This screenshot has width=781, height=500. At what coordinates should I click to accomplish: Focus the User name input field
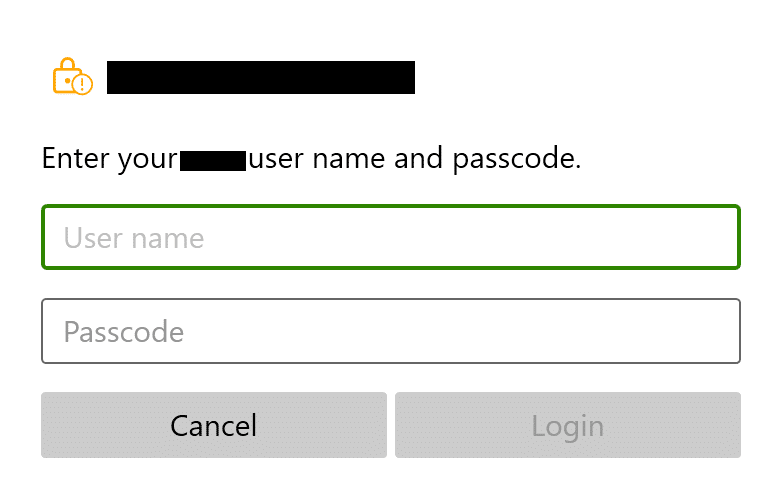coord(390,238)
